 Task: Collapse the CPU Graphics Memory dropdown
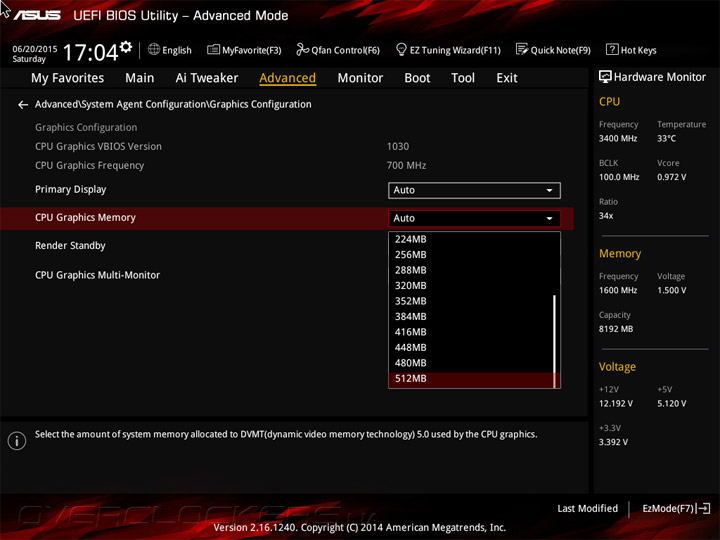474,219
